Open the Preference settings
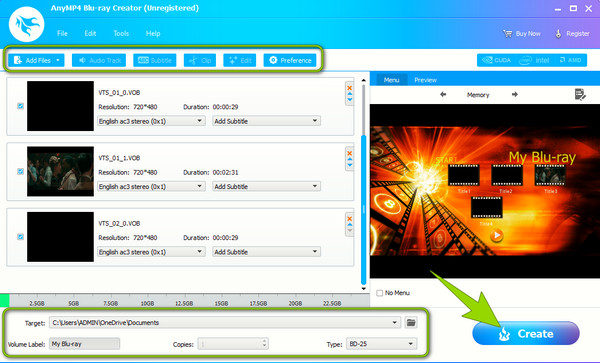Image resolution: width=600 pixels, height=363 pixels. tap(290, 60)
